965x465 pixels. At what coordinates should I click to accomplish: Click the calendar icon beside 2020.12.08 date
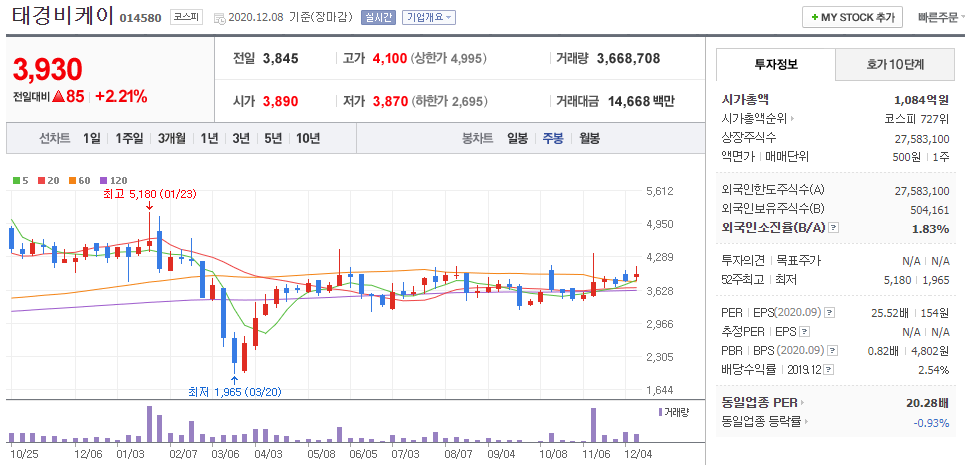[219, 18]
